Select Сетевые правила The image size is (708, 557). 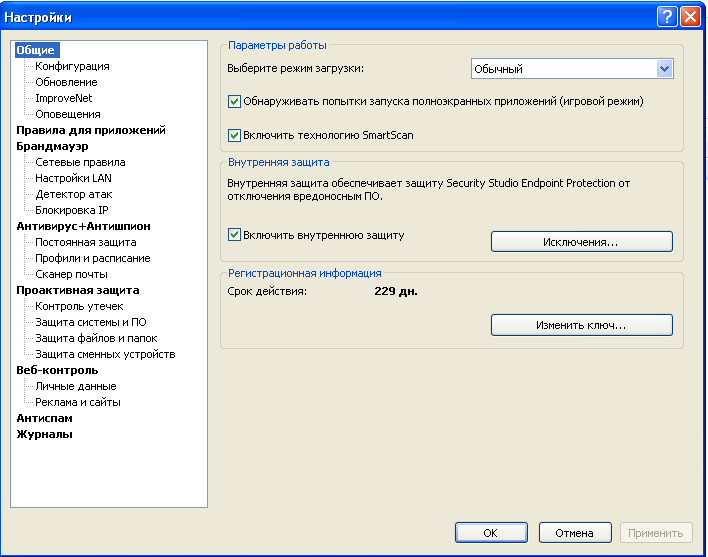coord(80,162)
